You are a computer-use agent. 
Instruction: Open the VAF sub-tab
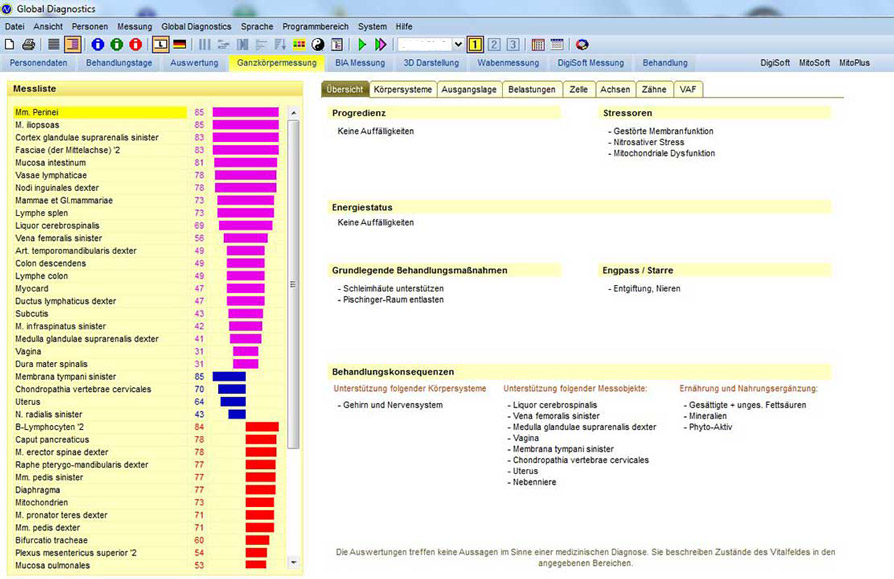click(x=688, y=89)
